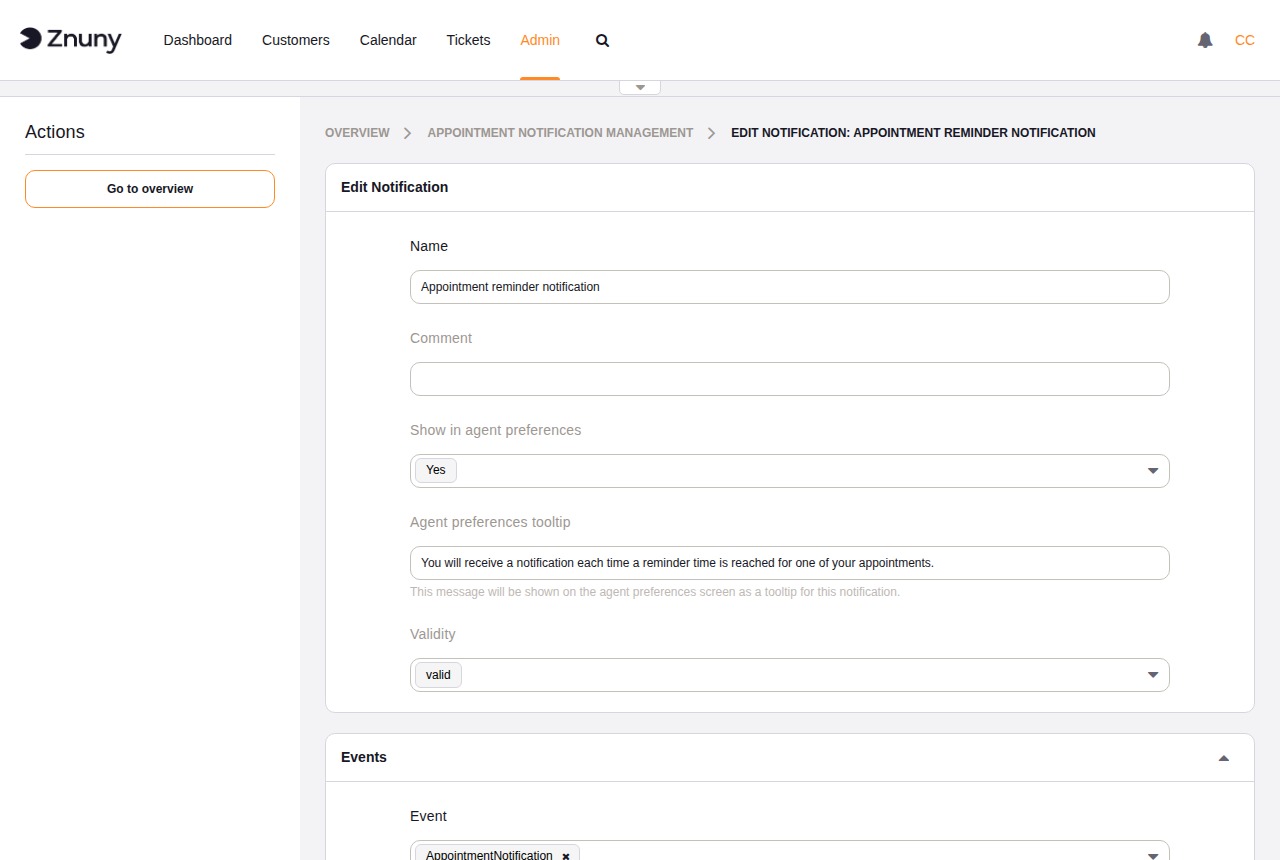Screen dimensions: 1280x860
Task: Click the Name input field
Action: 790,287
